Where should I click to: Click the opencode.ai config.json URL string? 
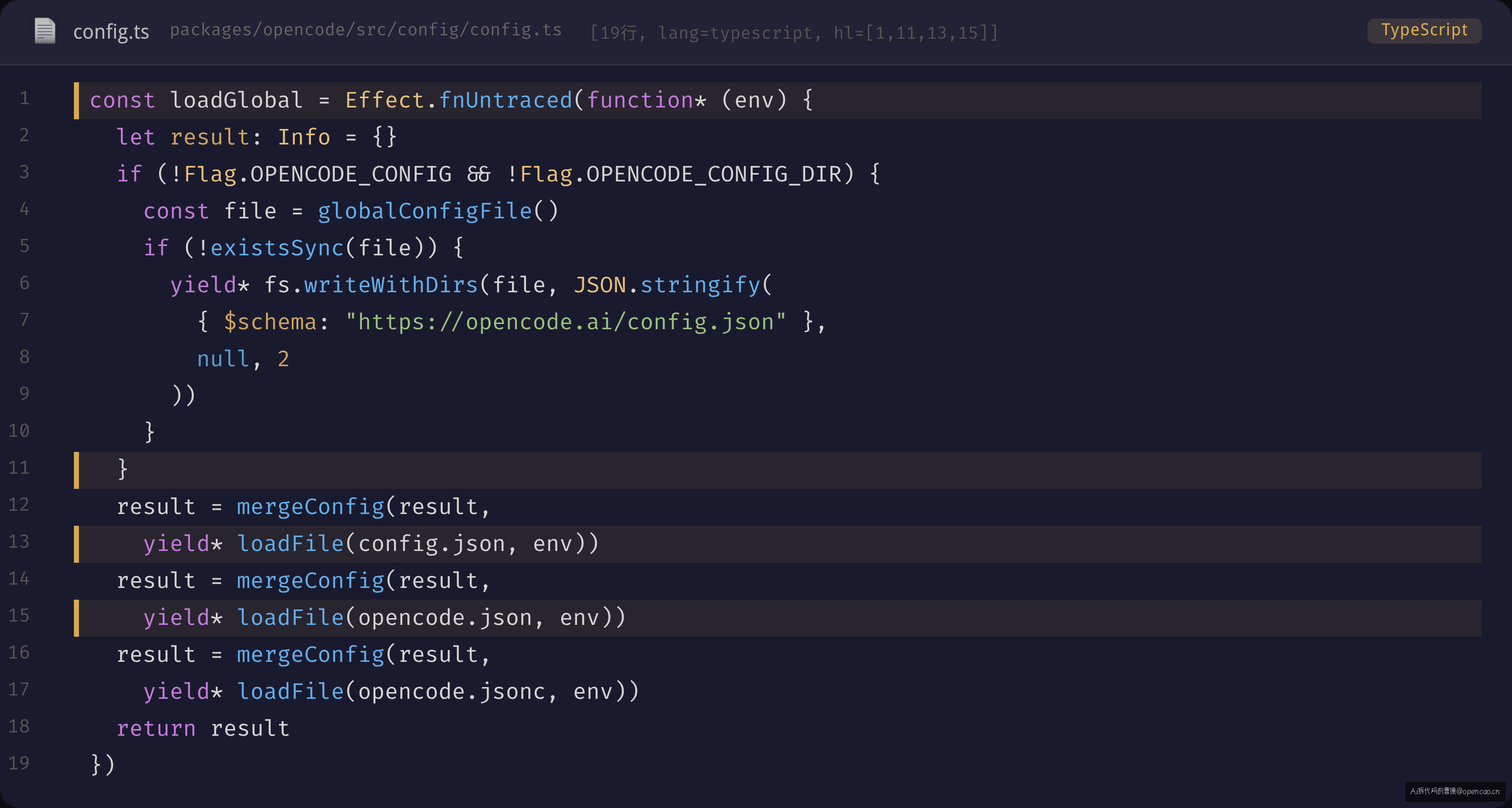click(566, 322)
